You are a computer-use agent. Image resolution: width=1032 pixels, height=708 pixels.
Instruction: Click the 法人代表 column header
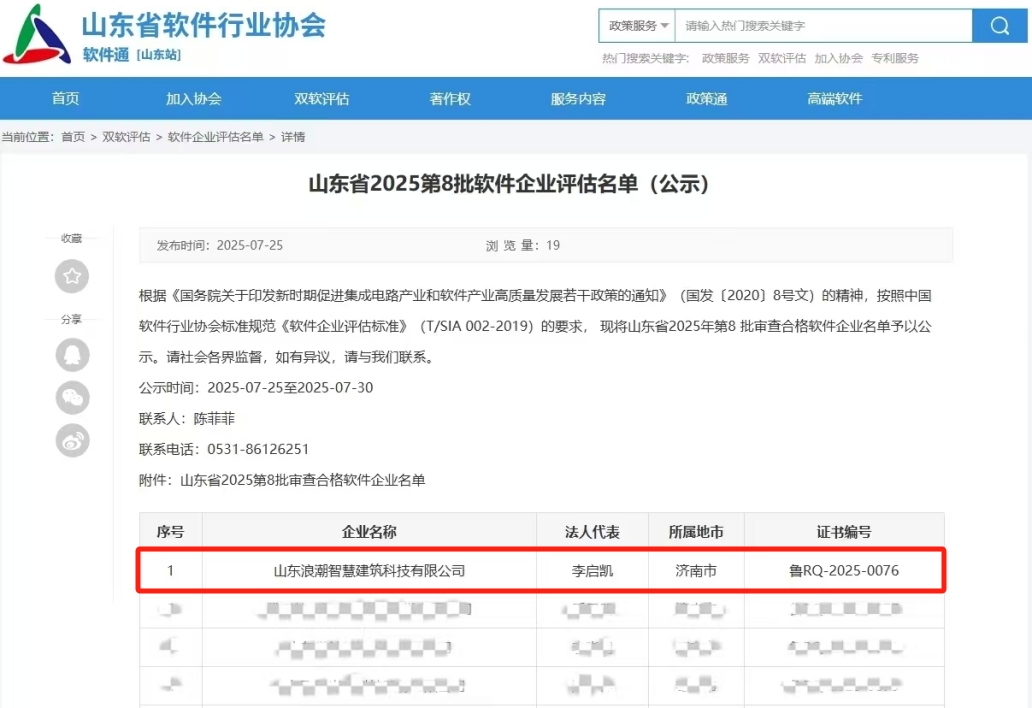click(x=592, y=532)
